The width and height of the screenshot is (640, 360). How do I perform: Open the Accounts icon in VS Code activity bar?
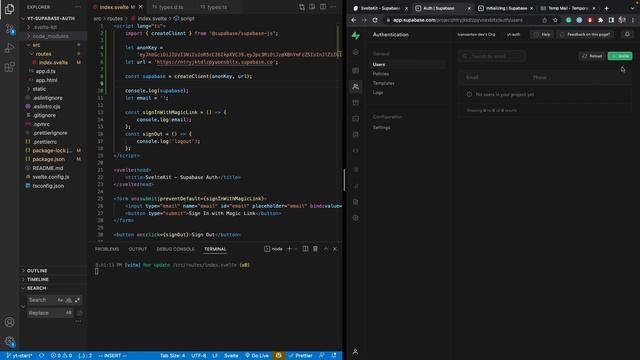(9, 322)
